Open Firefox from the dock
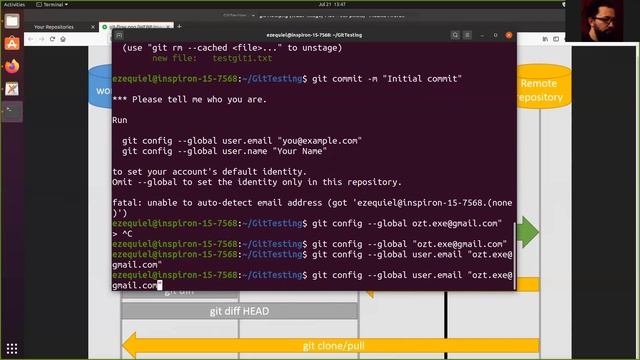This screenshot has width=640, height=360. (12, 66)
